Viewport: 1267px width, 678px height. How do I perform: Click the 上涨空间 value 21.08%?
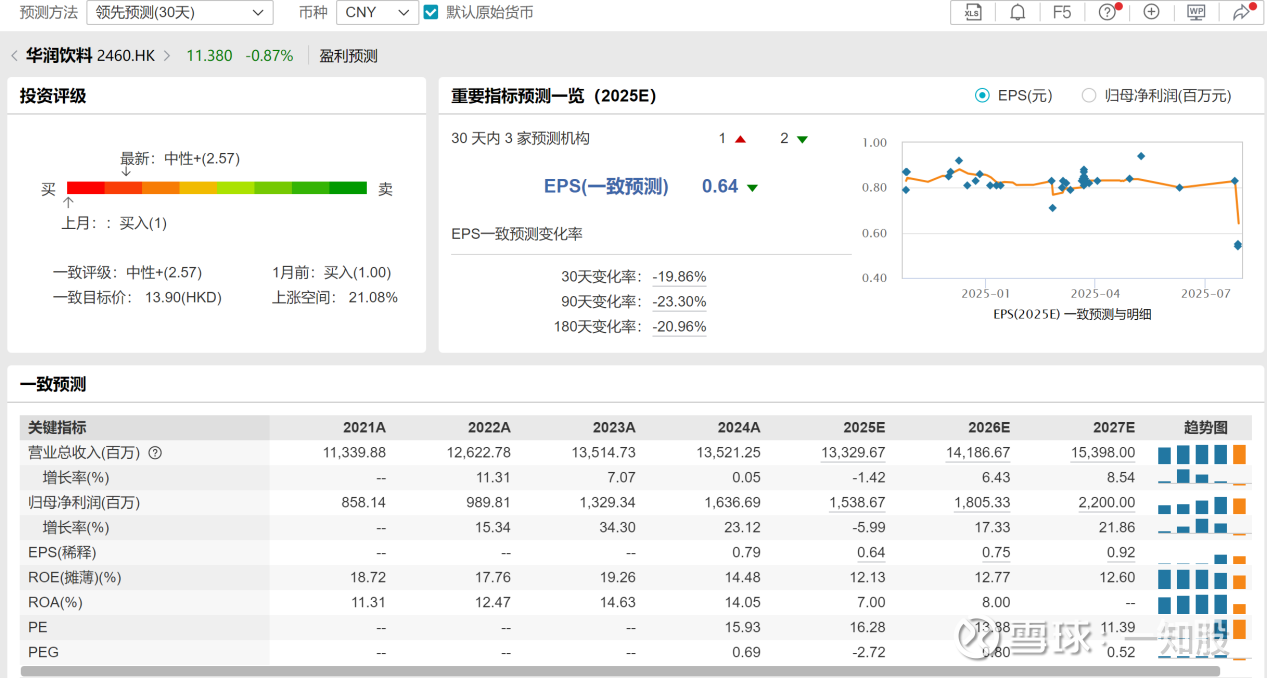tap(373, 298)
